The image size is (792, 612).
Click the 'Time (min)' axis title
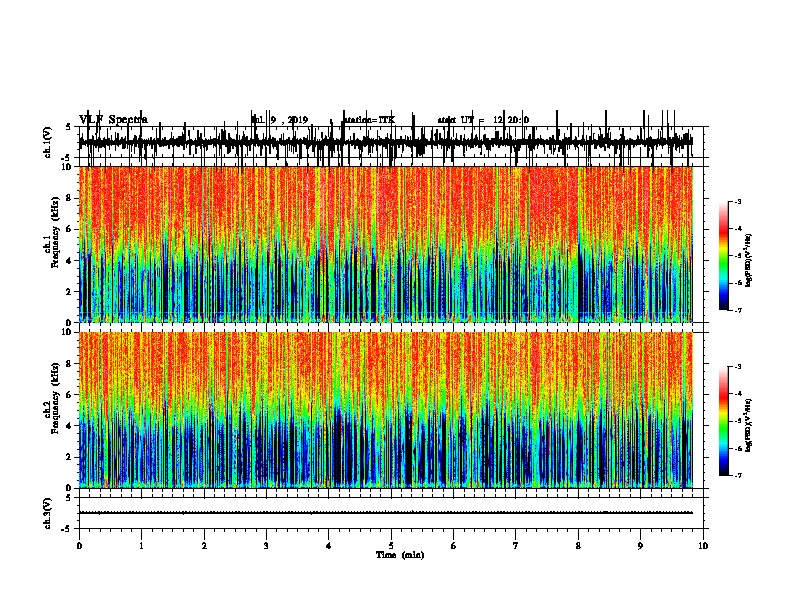[400, 555]
